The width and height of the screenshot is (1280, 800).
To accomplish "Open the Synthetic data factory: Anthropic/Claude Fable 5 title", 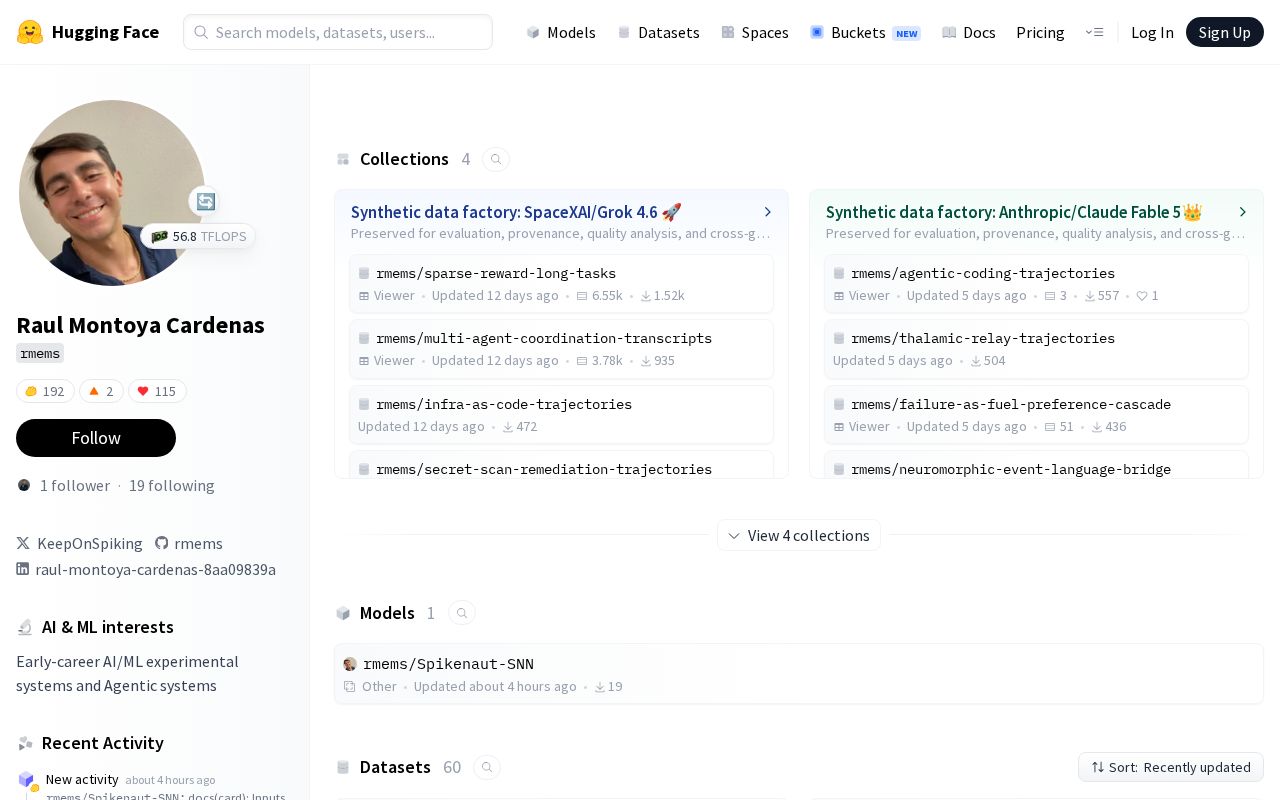I will [1014, 212].
